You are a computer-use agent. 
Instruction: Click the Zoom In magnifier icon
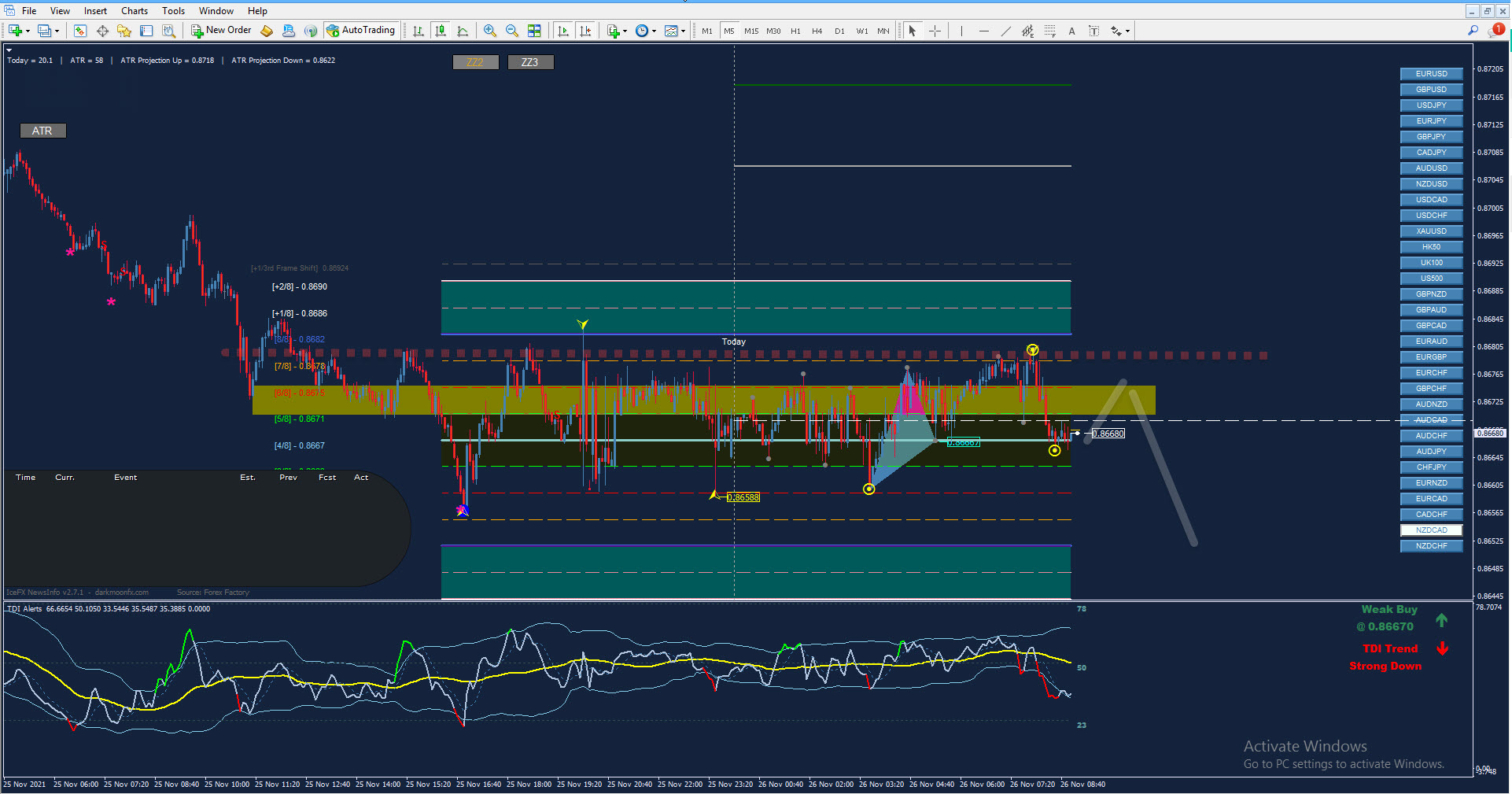coord(489,31)
